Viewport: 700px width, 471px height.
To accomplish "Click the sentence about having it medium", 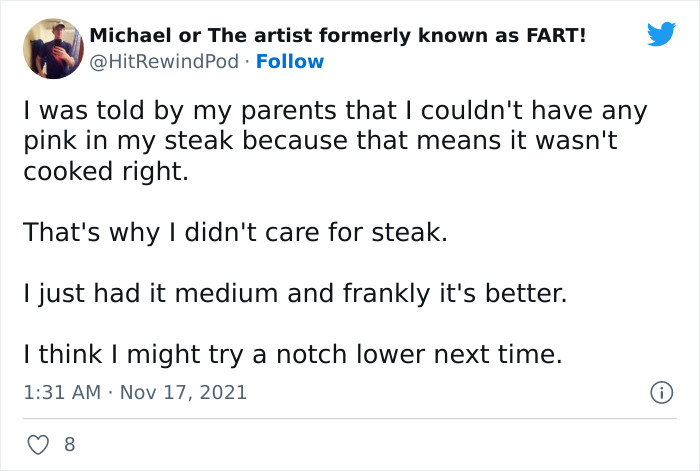I will coord(295,295).
